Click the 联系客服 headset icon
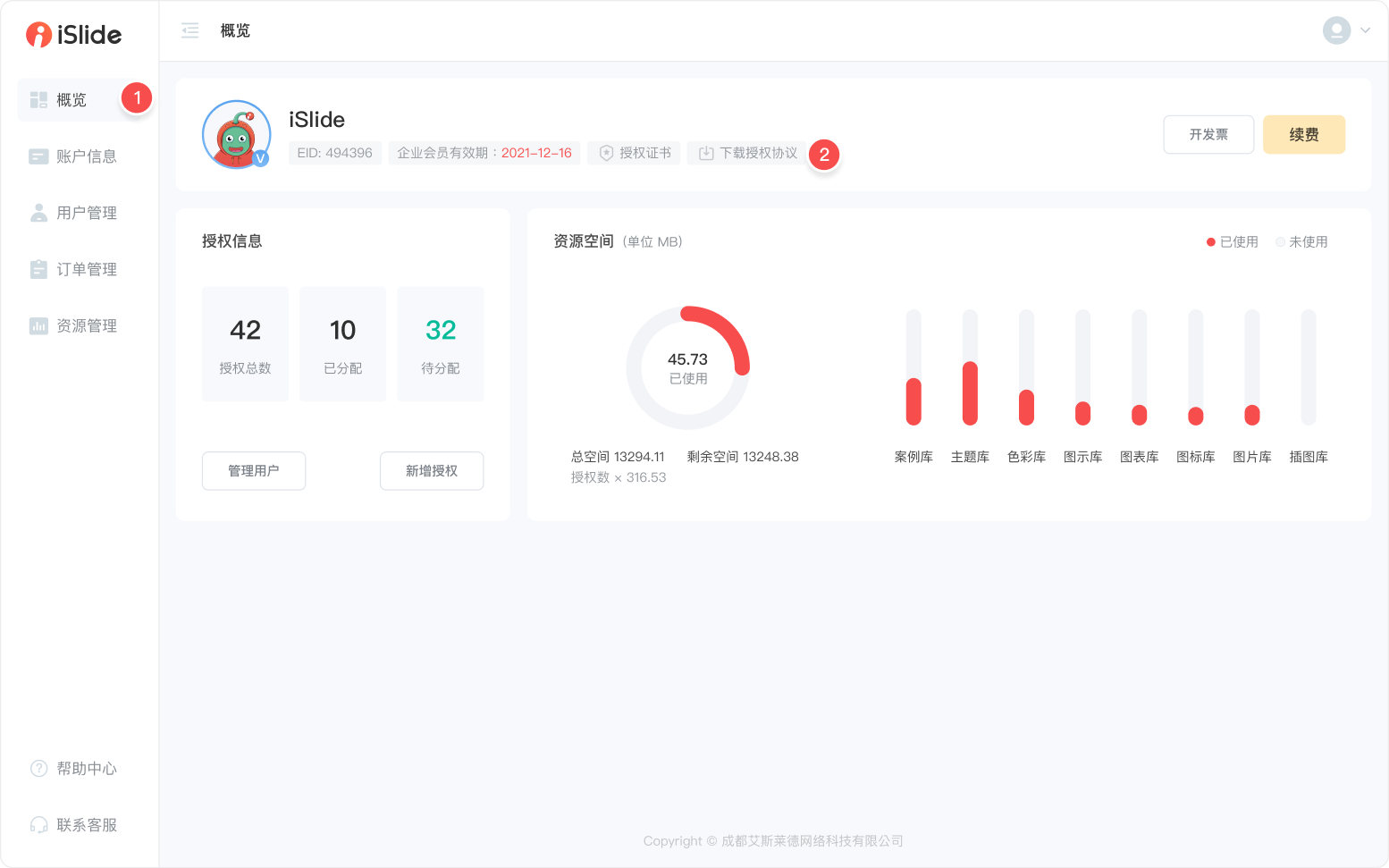The height and width of the screenshot is (868, 1389). [x=38, y=824]
